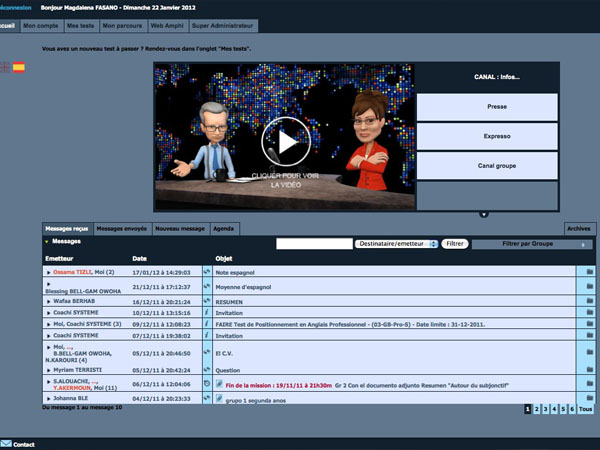Click reply icon on 'Question' row
The image size is (600, 450).
[x=207, y=369]
